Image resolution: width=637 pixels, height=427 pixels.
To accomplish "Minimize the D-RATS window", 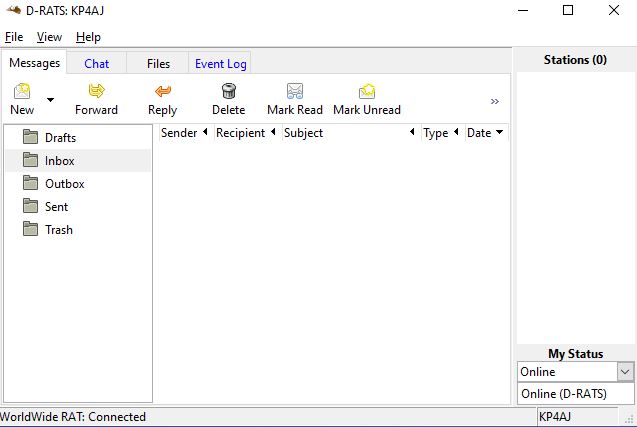I will pos(523,10).
